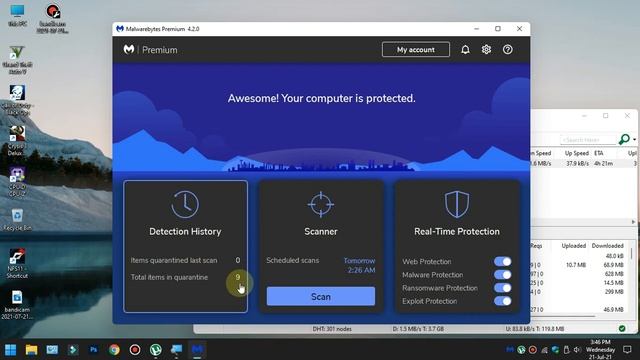Viewport: 640px width, 360px height.
Task: Disable Ransomware Protection switch
Action: pos(502,288)
